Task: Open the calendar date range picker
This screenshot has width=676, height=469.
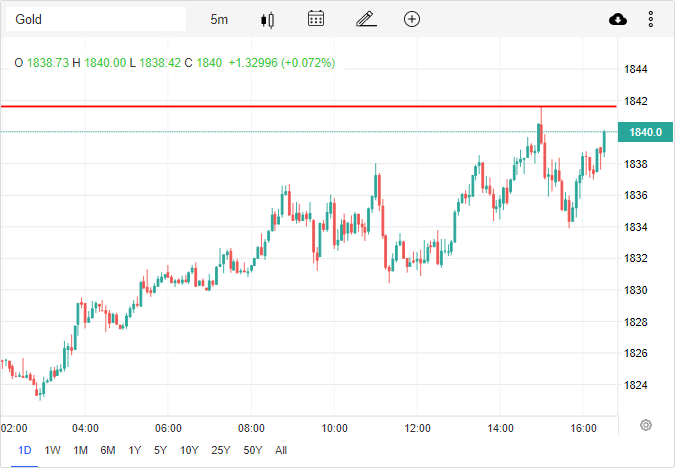Action: pyautogui.click(x=316, y=19)
